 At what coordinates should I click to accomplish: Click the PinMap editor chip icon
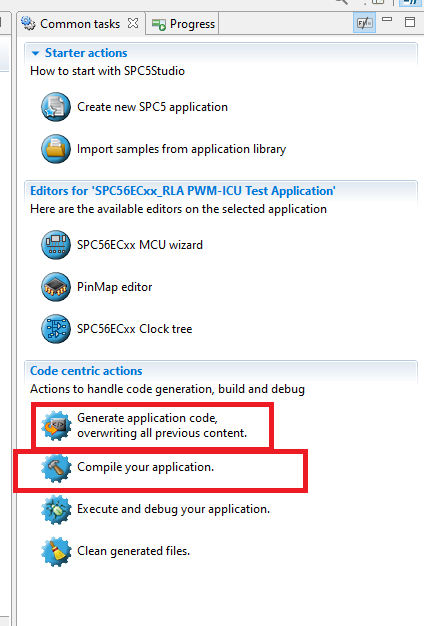coord(56,287)
